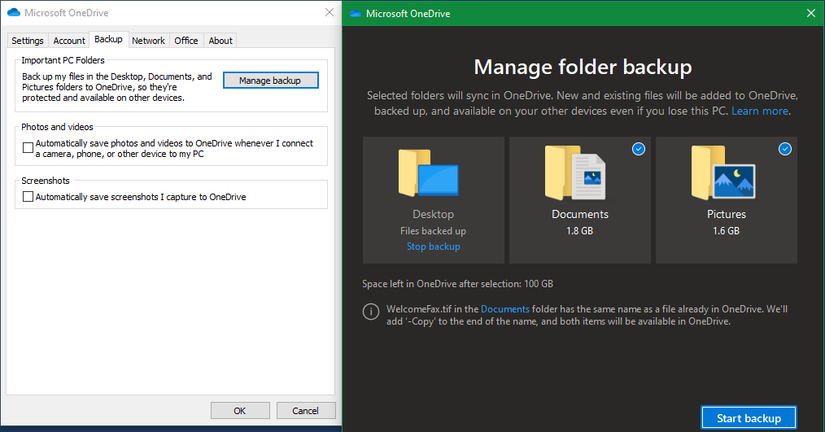Image resolution: width=825 pixels, height=432 pixels.
Task: Switch to the Settings tab
Action: click(x=27, y=41)
